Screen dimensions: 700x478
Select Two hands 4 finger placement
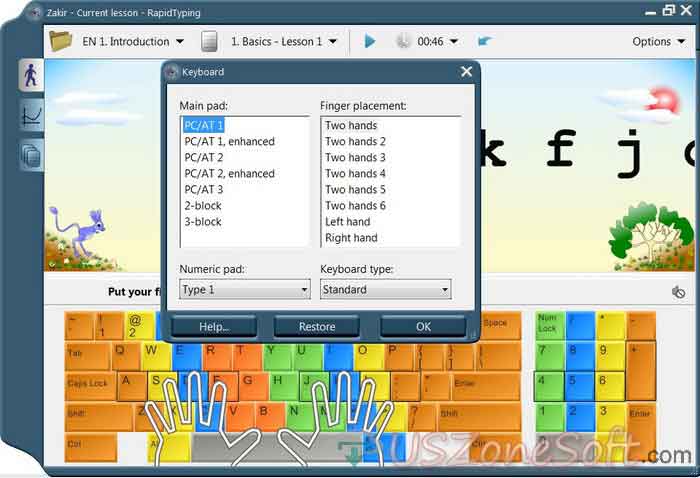355,174
